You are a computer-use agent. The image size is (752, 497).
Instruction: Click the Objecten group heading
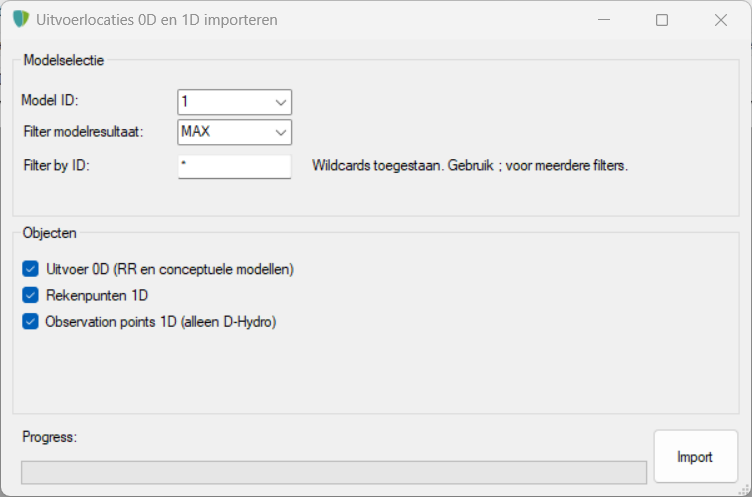point(49,233)
